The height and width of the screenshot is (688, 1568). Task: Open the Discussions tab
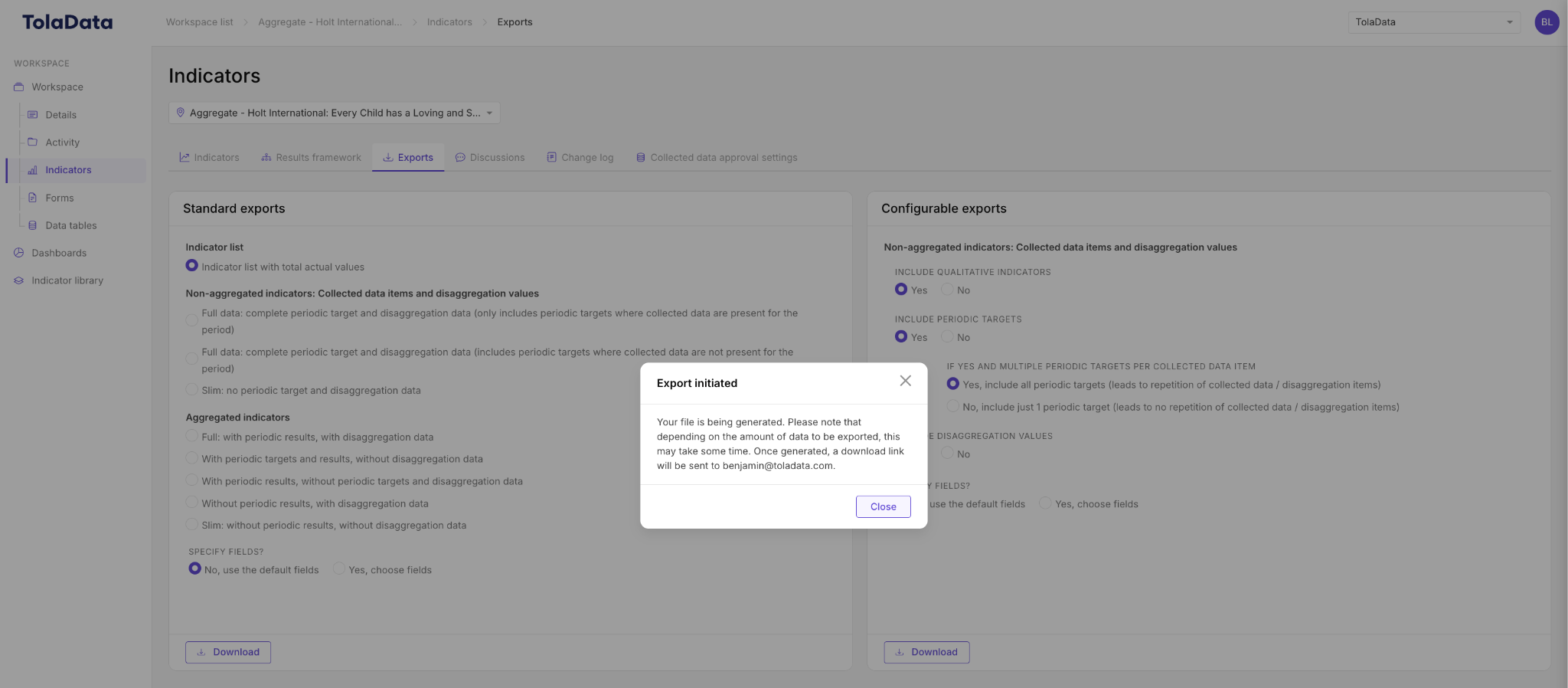(490, 157)
